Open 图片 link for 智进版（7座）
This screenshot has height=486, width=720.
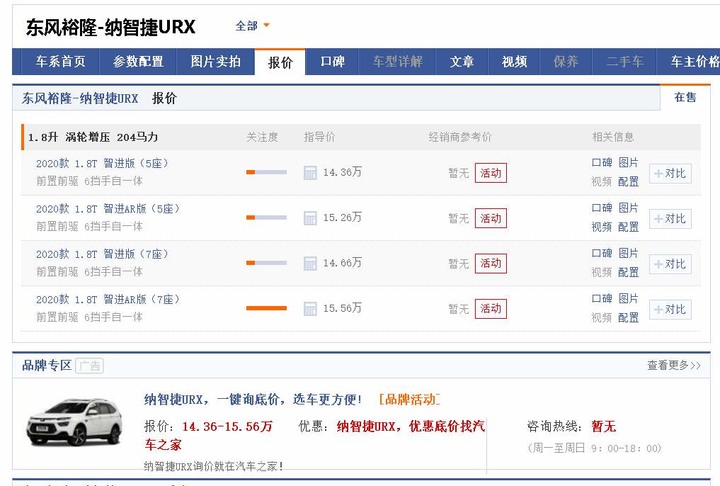click(628, 253)
